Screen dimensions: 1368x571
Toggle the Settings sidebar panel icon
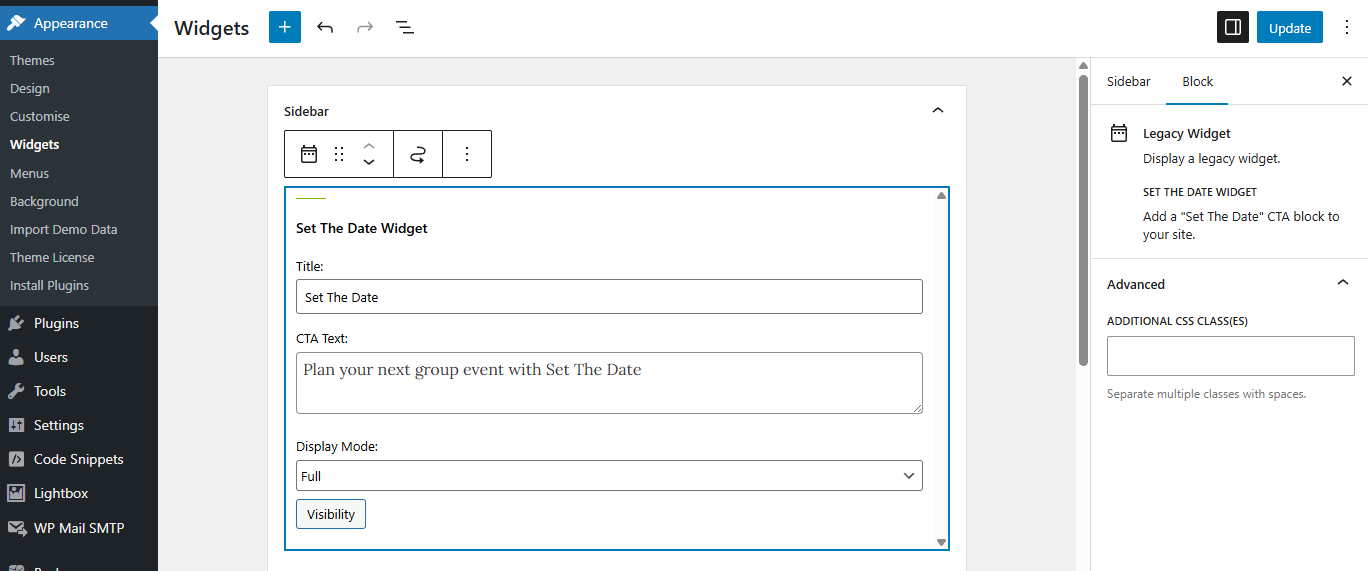(x=1233, y=27)
